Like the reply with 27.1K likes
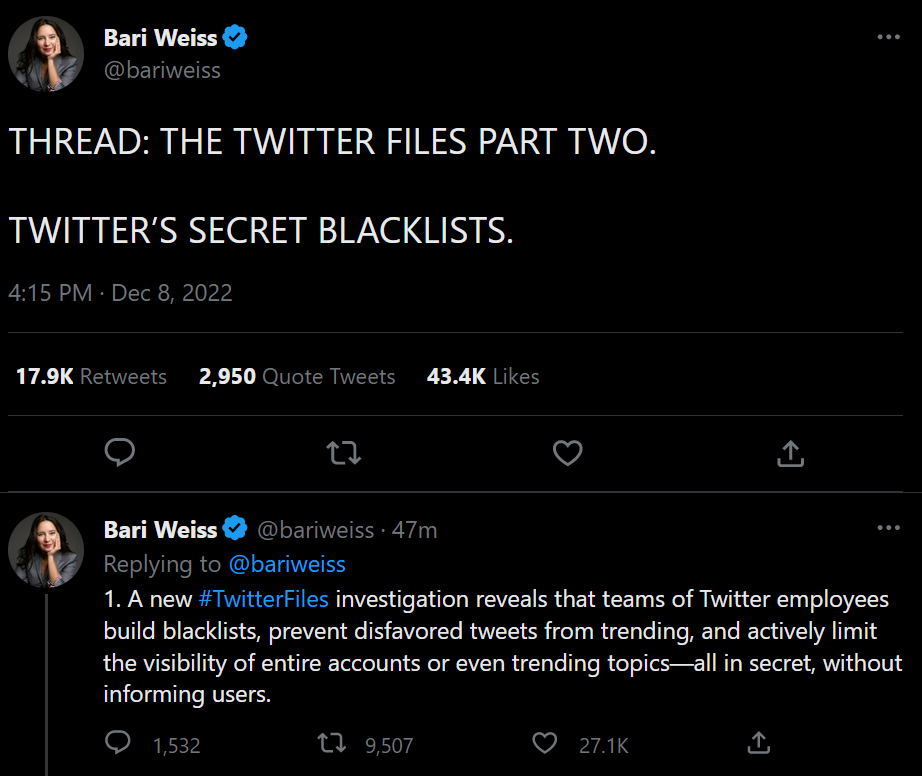 click(545, 743)
